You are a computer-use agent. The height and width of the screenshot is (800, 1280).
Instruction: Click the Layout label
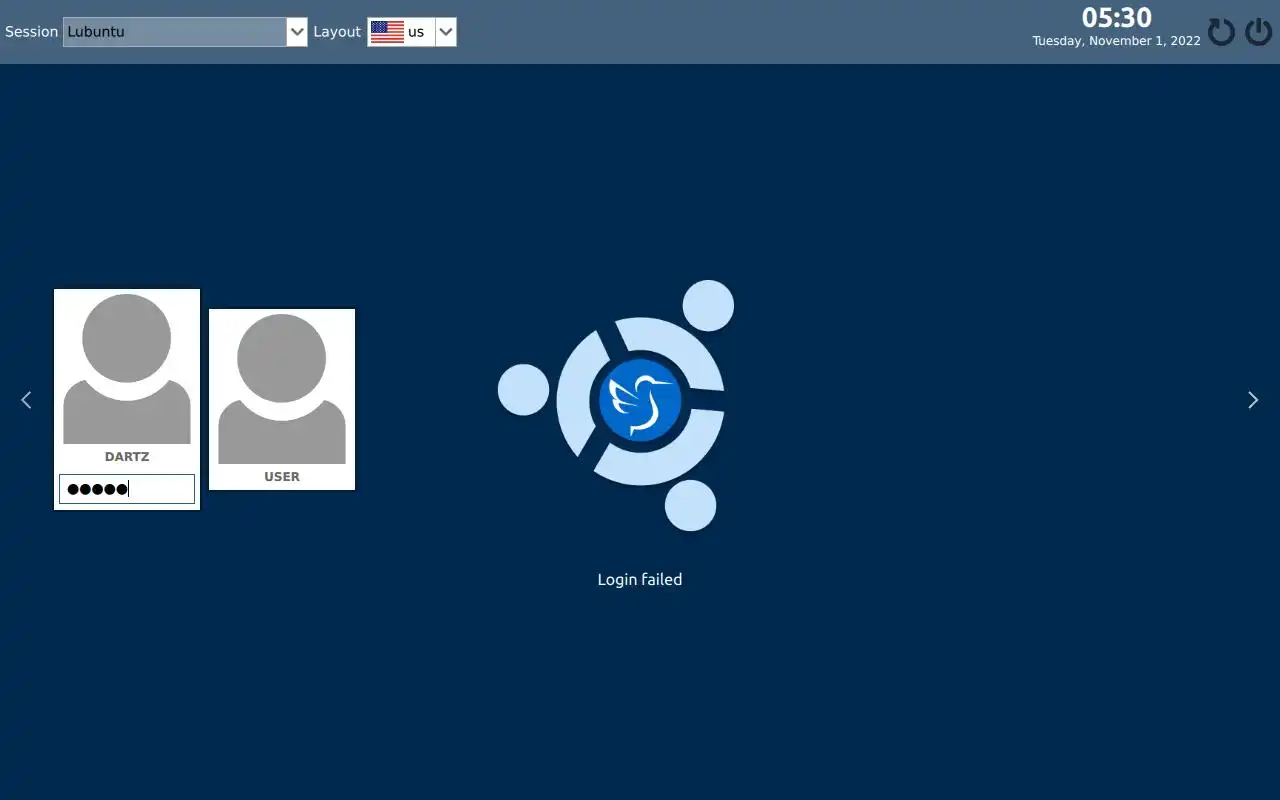(337, 32)
